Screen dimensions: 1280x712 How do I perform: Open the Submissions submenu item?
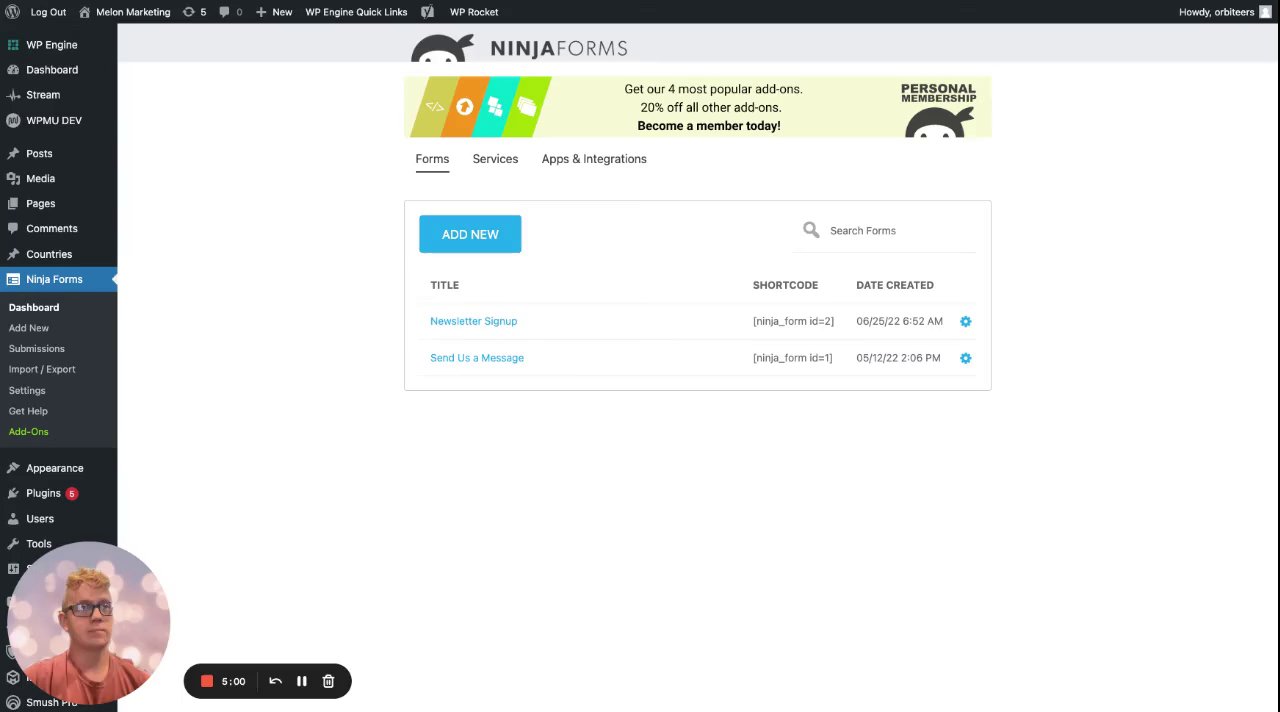(37, 349)
